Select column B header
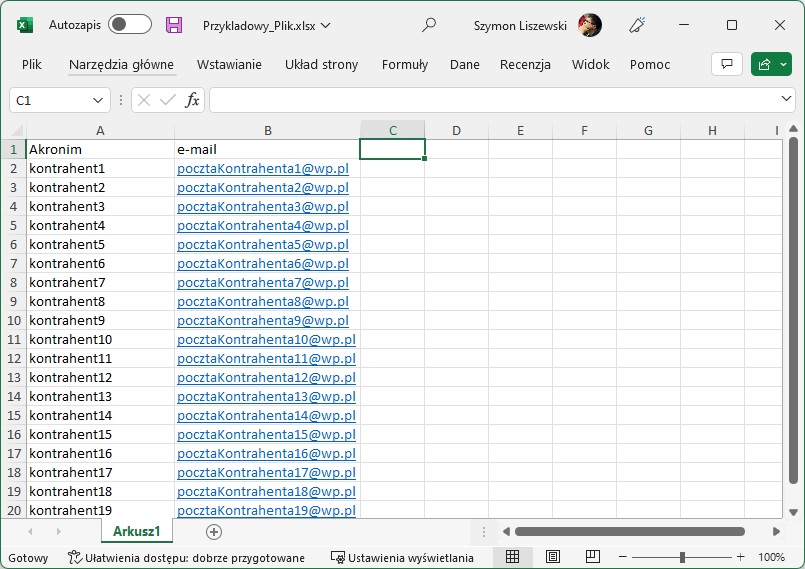 267,130
